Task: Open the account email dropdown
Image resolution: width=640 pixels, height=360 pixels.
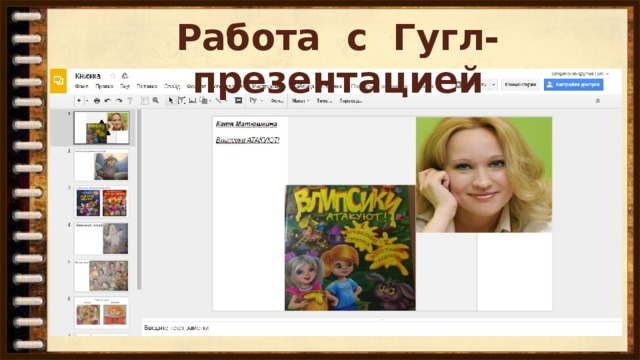Action: 580,73
